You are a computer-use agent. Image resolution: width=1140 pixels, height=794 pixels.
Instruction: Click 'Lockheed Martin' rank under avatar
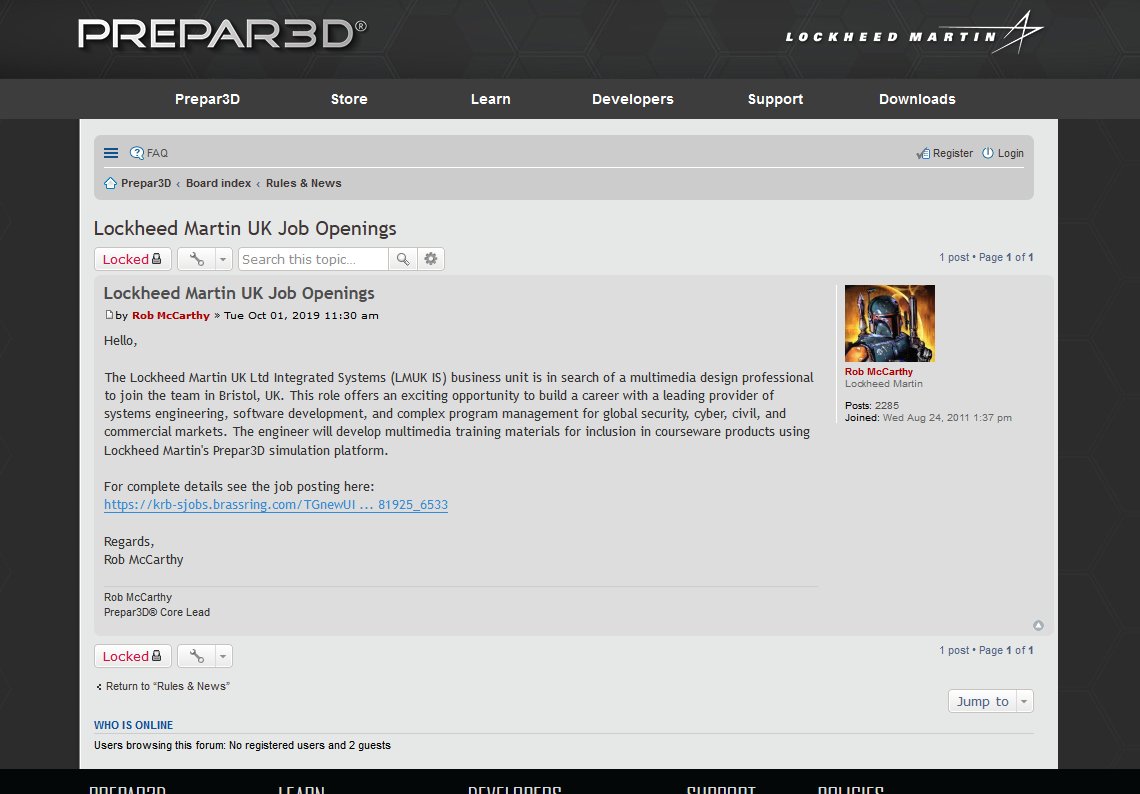point(883,384)
